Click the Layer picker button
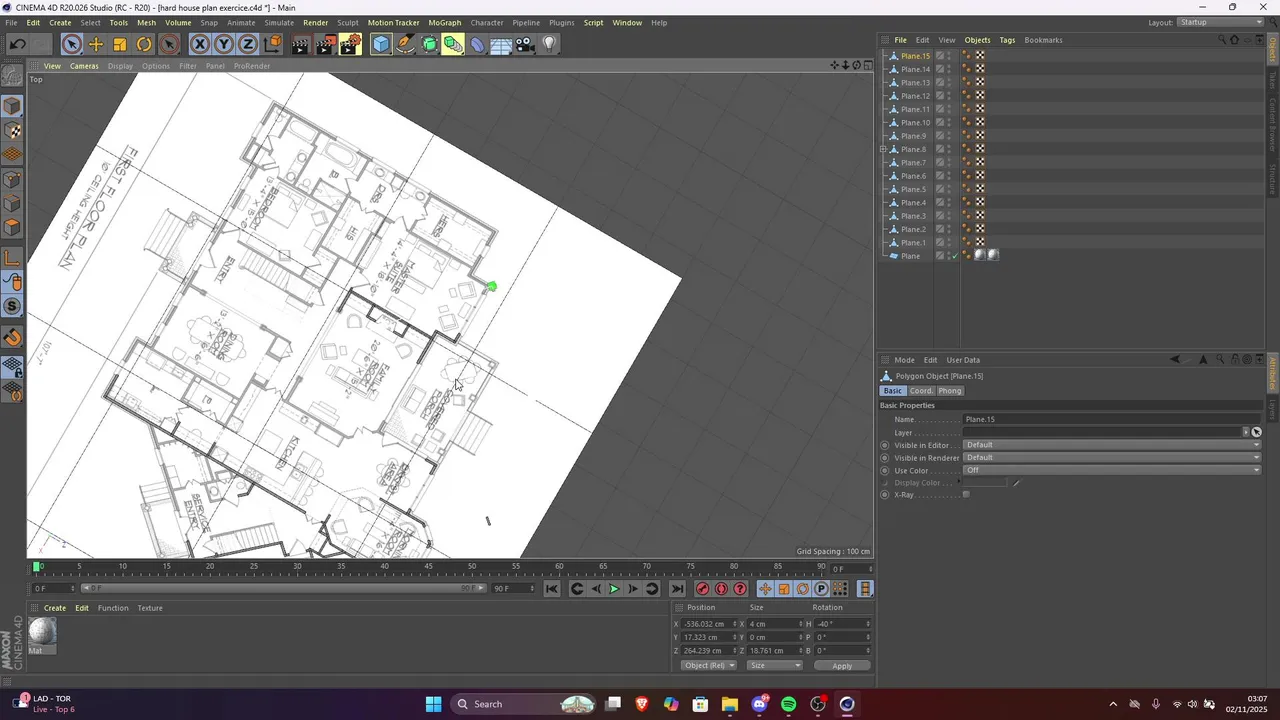The width and height of the screenshot is (1280, 720). (1257, 432)
